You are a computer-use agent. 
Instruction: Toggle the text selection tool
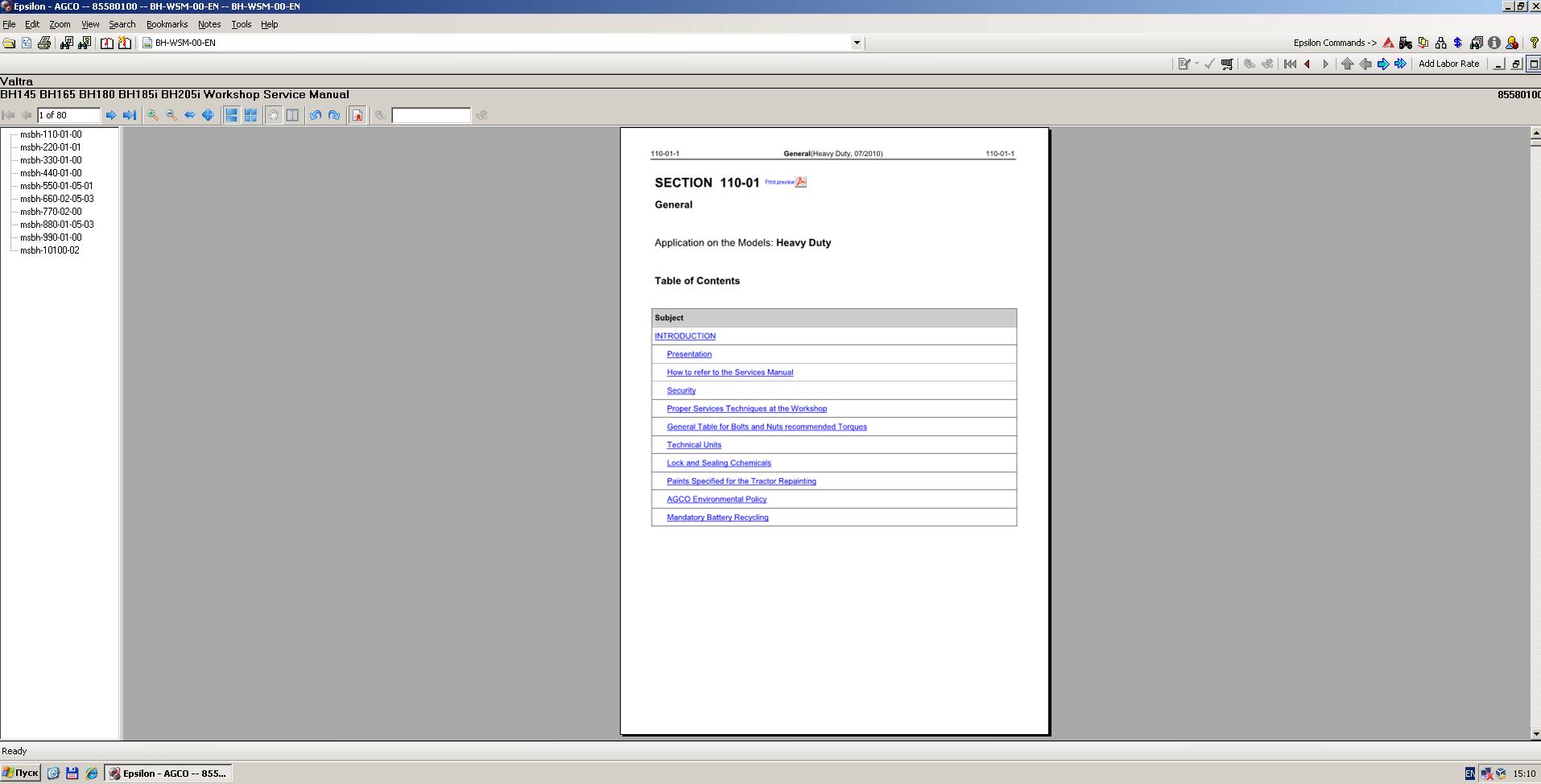pyautogui.click(x=292, y=115)
